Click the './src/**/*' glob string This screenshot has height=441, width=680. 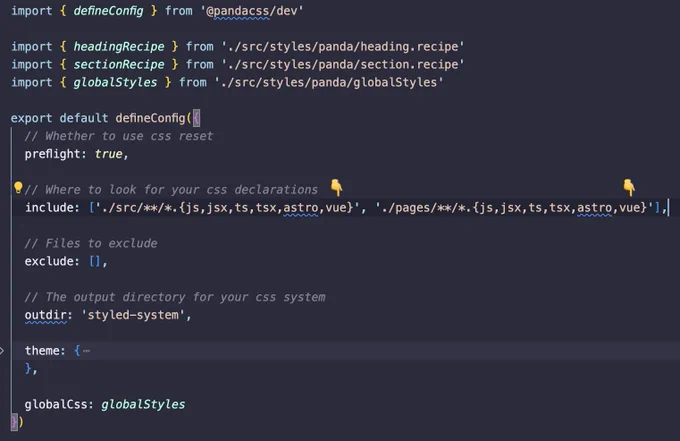(228, 208)
